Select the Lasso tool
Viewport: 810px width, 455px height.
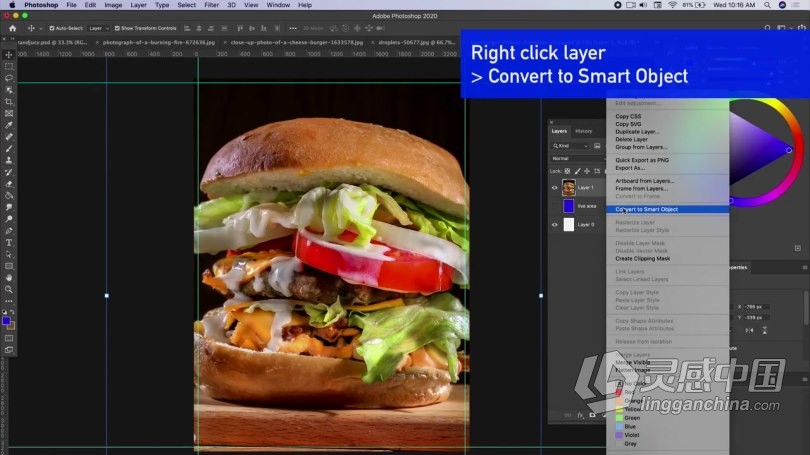point(9,78)
